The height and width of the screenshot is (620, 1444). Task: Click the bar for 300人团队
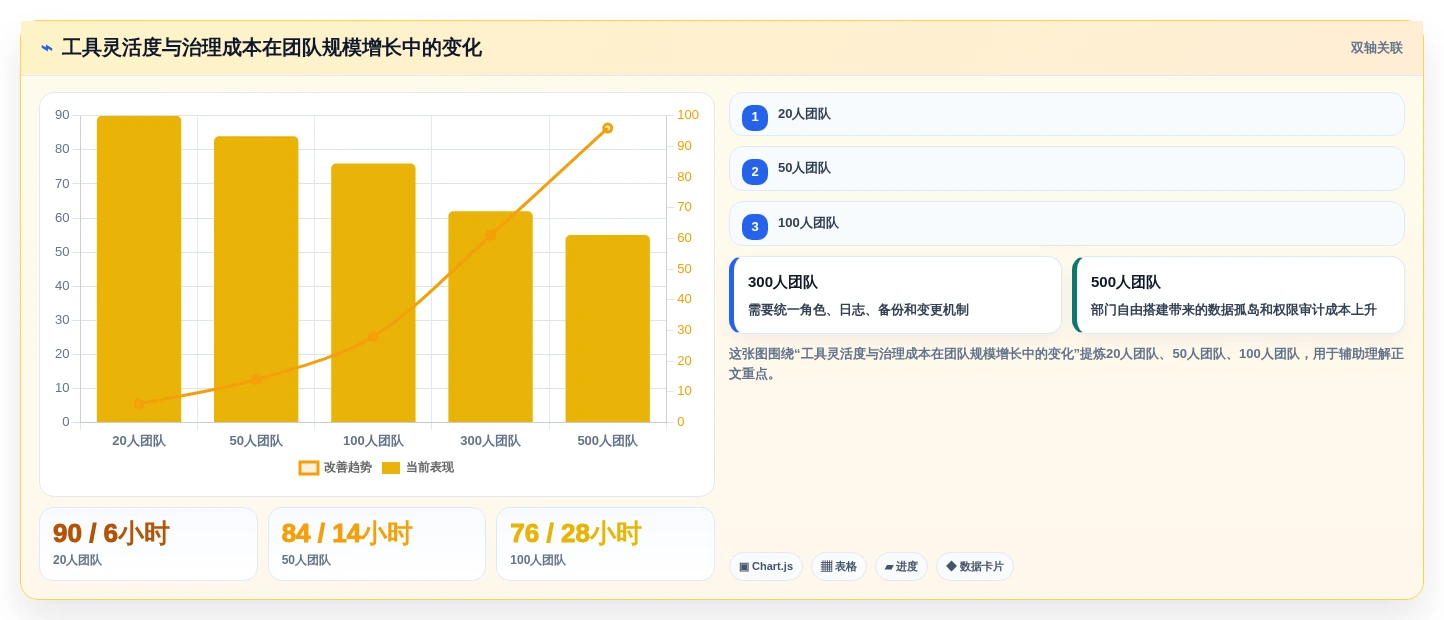pyautogui.click(x=490, y=317)
